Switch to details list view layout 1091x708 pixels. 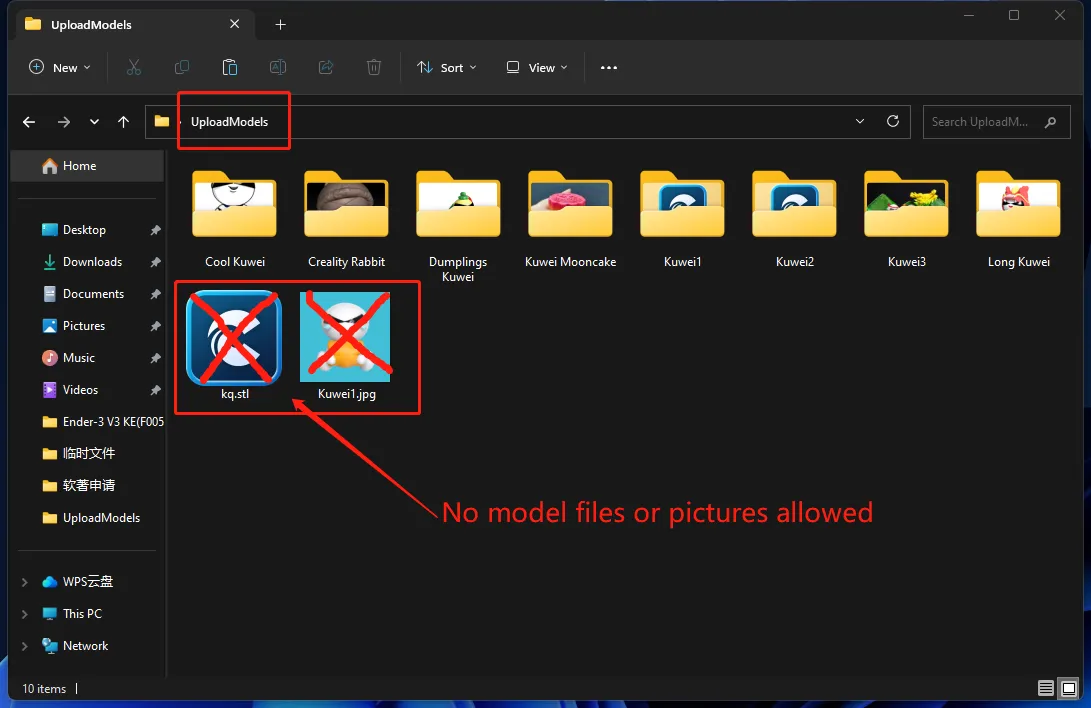click(x=1045, y=688)
